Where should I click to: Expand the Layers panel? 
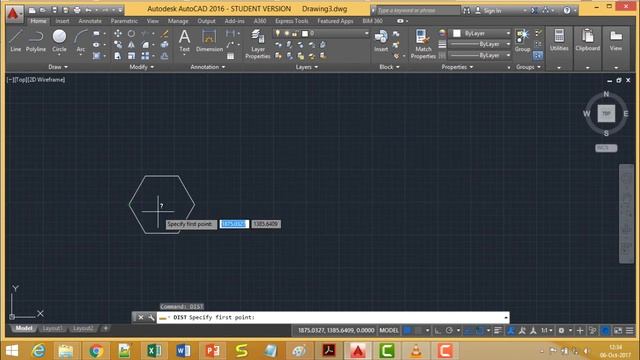click(307, 67)
